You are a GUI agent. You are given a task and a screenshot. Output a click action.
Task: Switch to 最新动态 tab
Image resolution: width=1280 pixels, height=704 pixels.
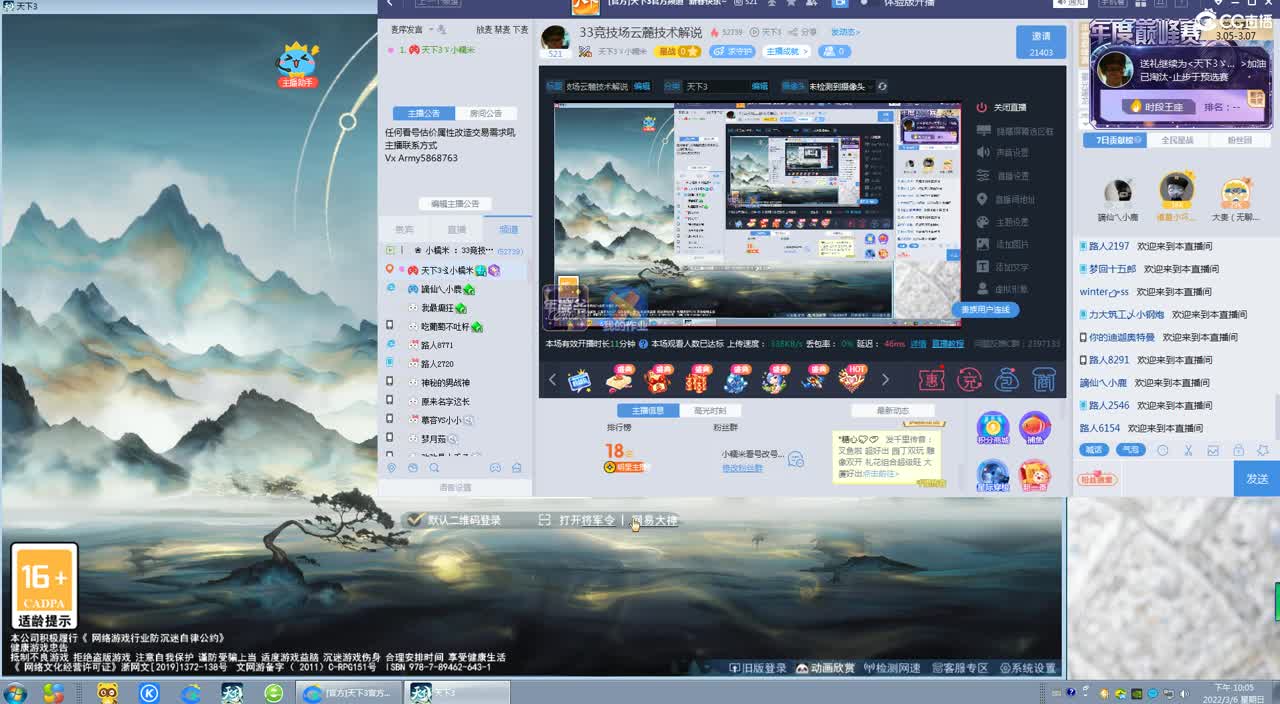(x=893, y=410)
